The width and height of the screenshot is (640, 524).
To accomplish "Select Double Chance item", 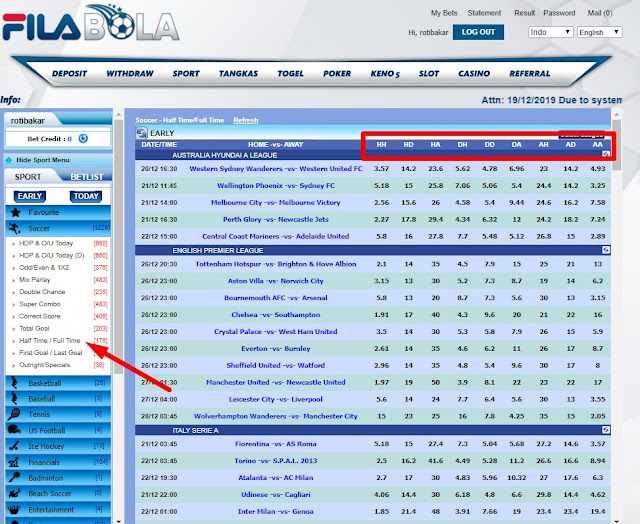I will click(x=42, y=292).
